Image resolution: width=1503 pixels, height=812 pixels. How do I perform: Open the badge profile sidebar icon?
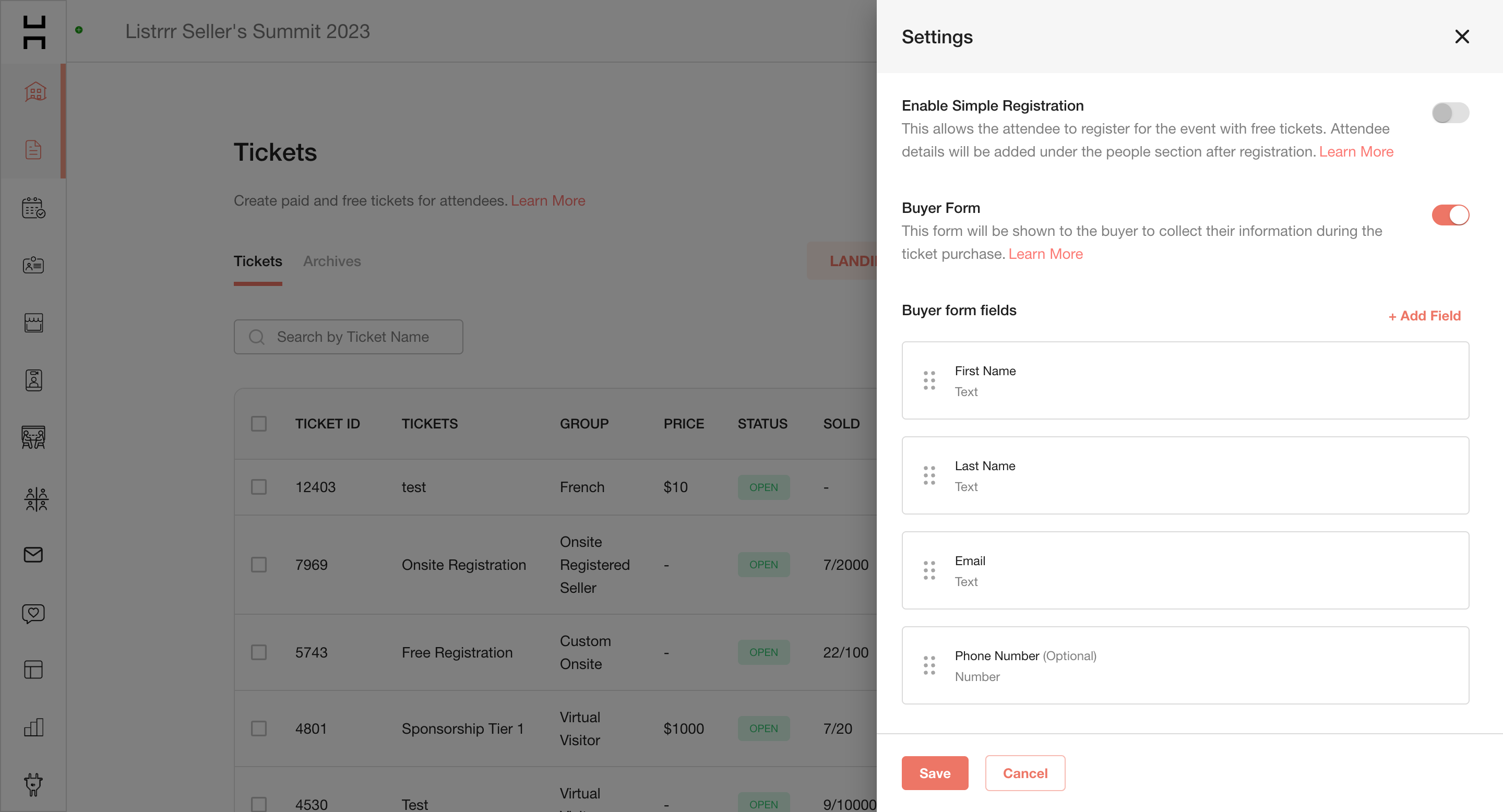coord(33,380)
